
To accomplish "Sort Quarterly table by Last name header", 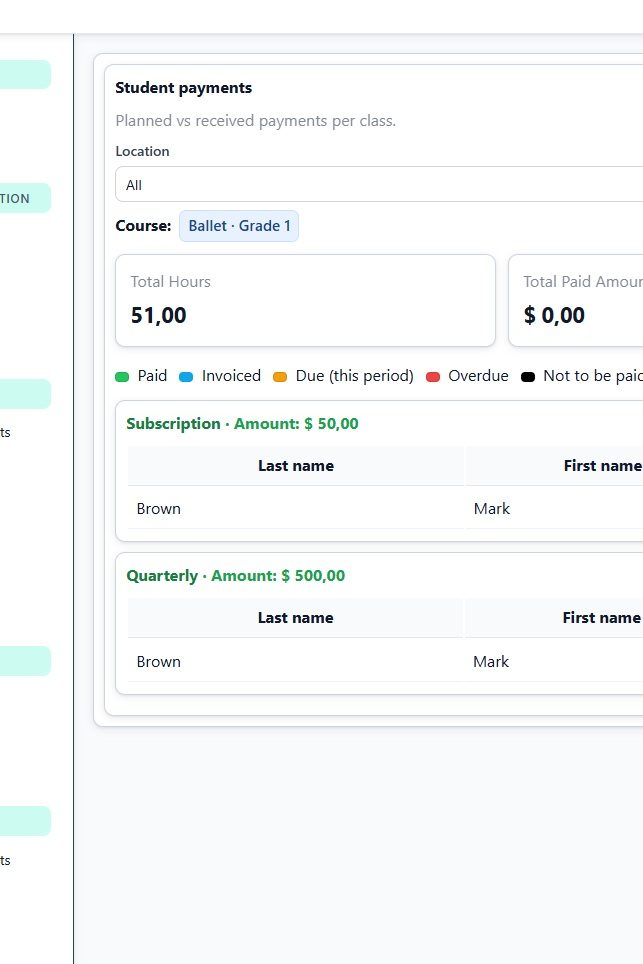I will [296, 618].
